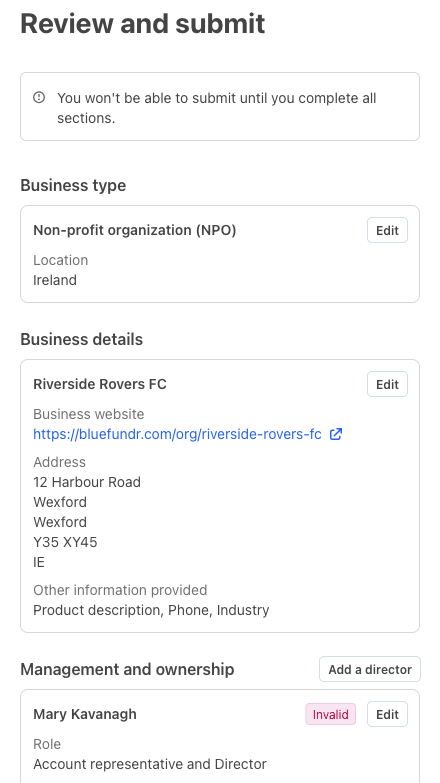Image resolution: width=440 pixels, height=783 pixels.
Task: Edit the Business type section
Action: 388,230
